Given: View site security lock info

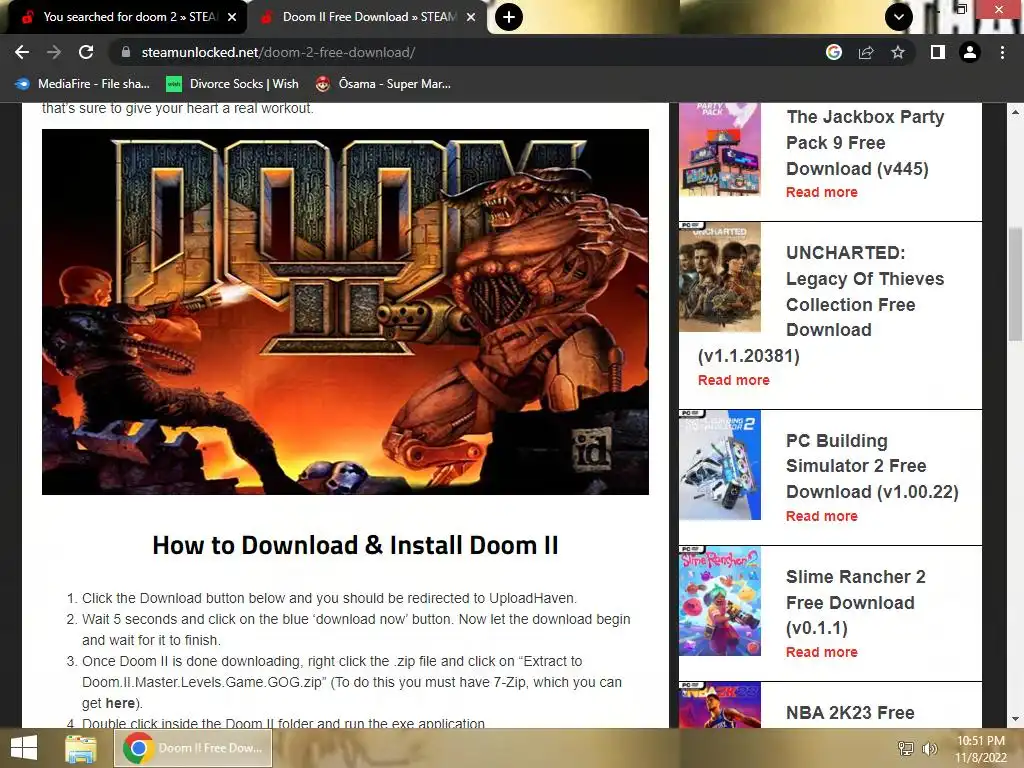Looking at the screenshot, I should tap(126, 52).
